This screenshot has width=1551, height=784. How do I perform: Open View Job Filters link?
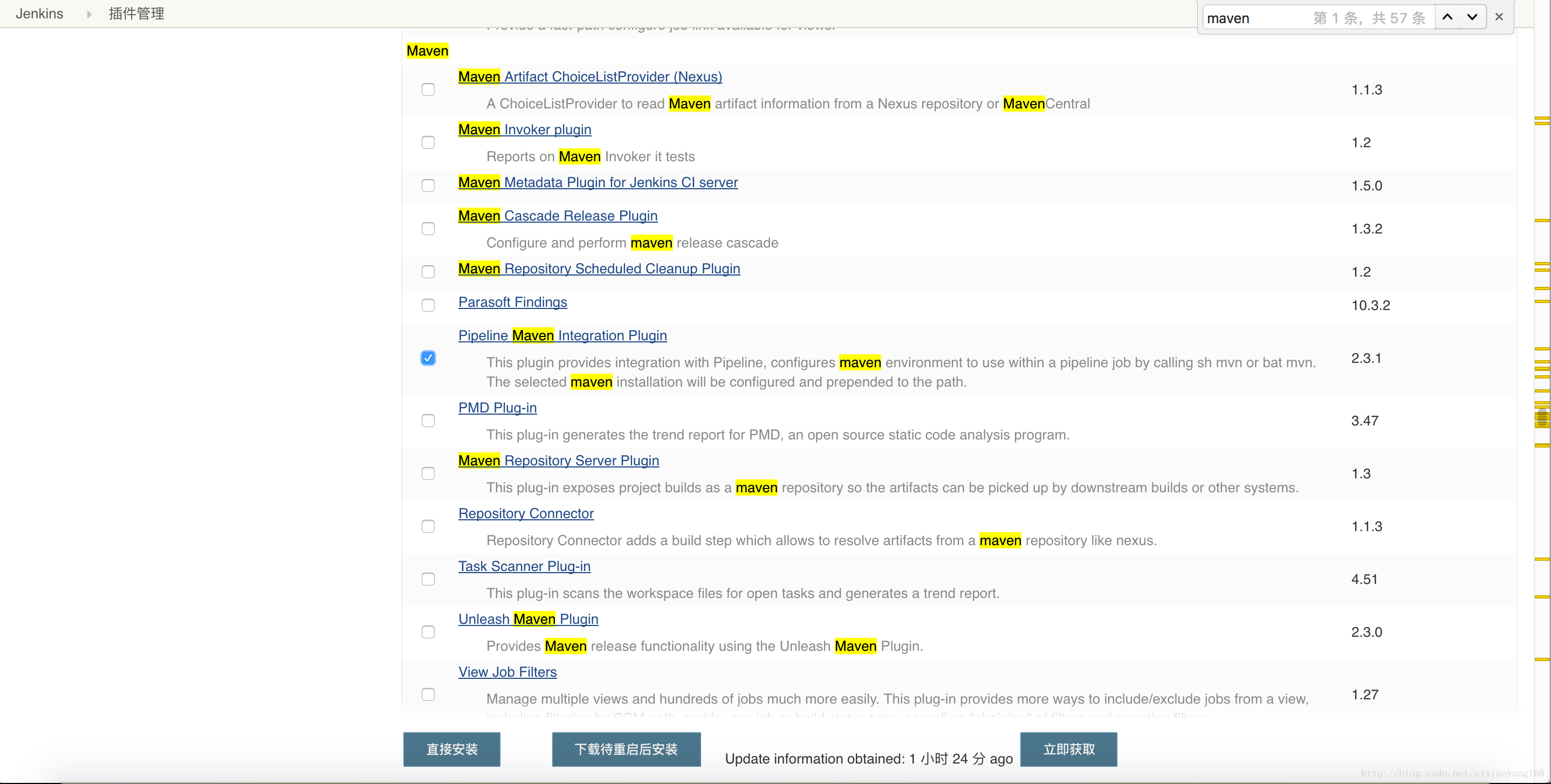(507, 672)
